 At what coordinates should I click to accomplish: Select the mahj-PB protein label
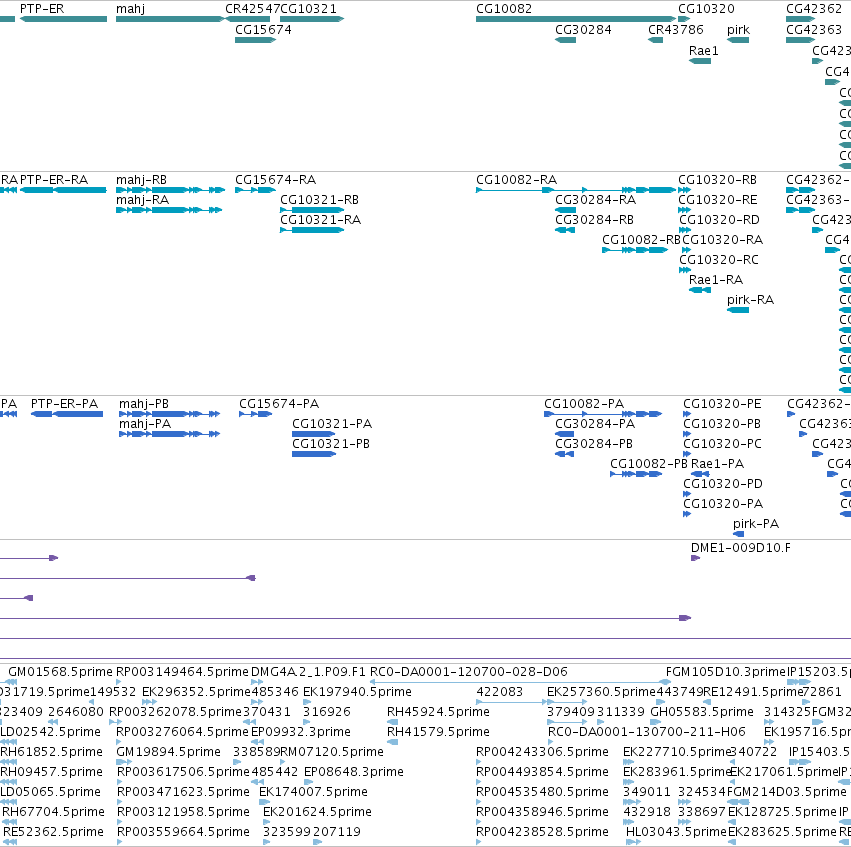[x=144, y=404]
